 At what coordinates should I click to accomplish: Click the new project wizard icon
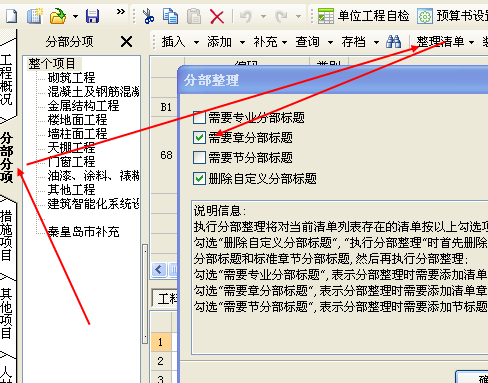point(35,16)
